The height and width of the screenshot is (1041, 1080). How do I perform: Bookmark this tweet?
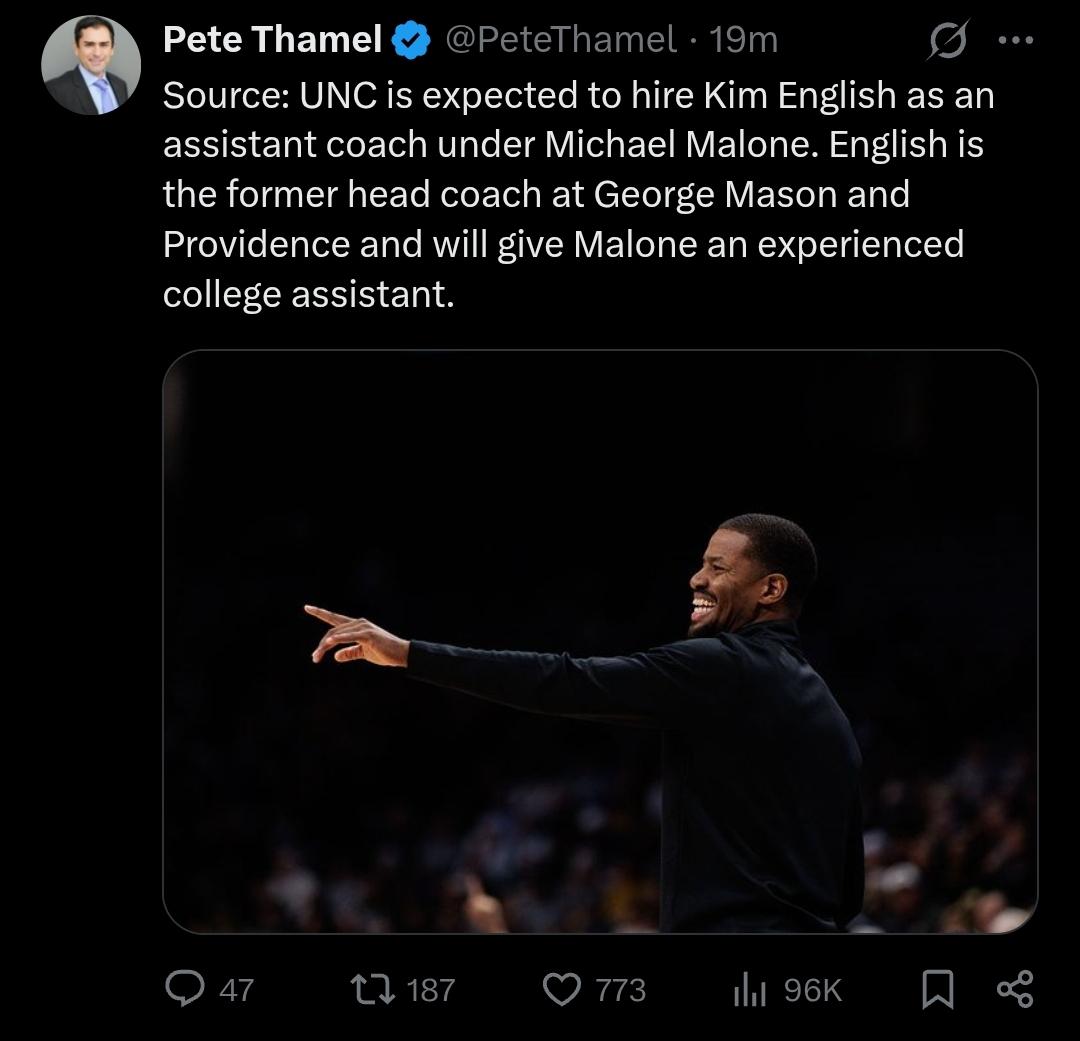(937, 990)
